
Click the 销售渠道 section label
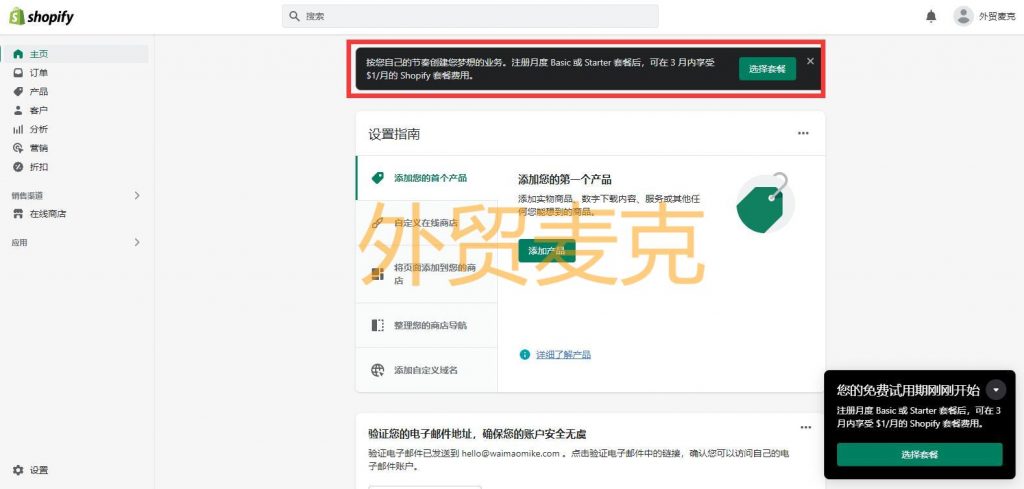click(x=27, y=196)
